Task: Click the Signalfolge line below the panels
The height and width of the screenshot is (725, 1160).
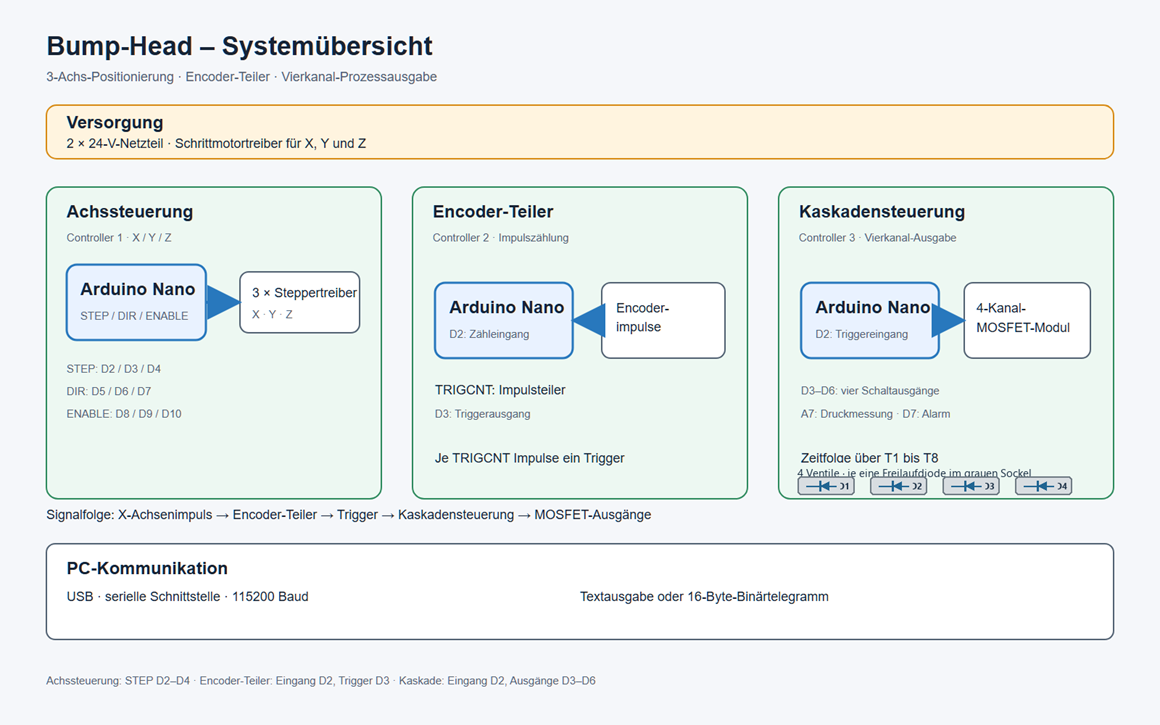Action: 348,515
